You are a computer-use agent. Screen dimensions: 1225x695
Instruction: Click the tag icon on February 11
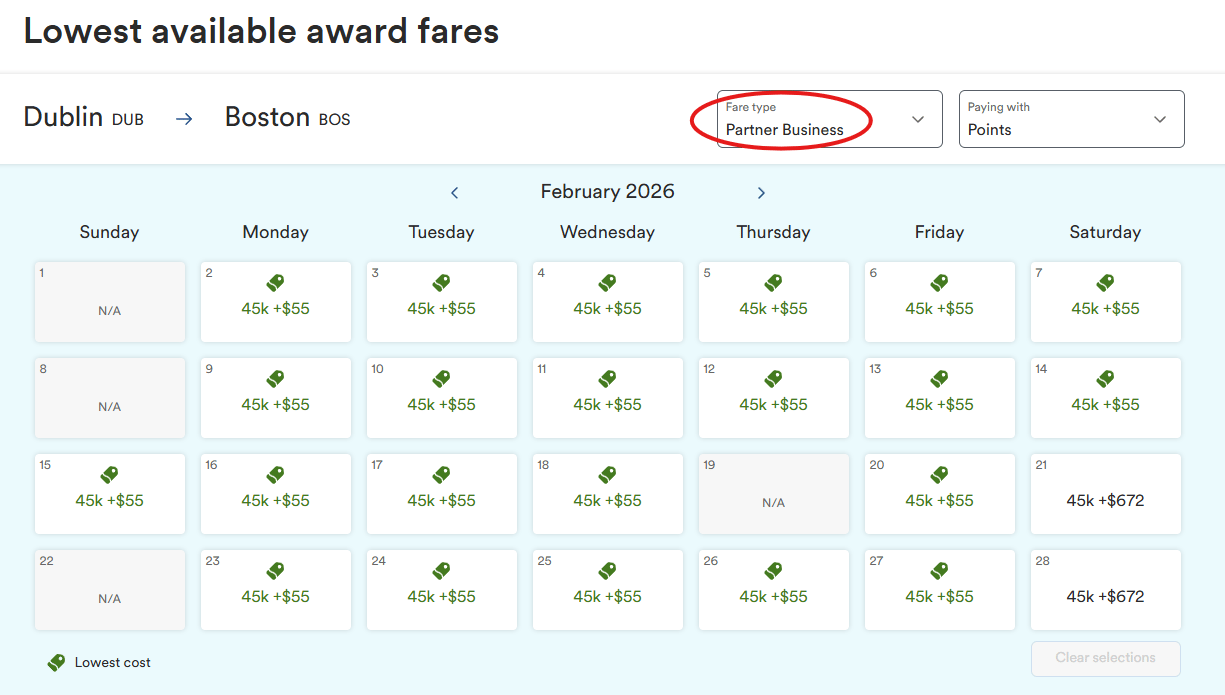click(608, 380)
